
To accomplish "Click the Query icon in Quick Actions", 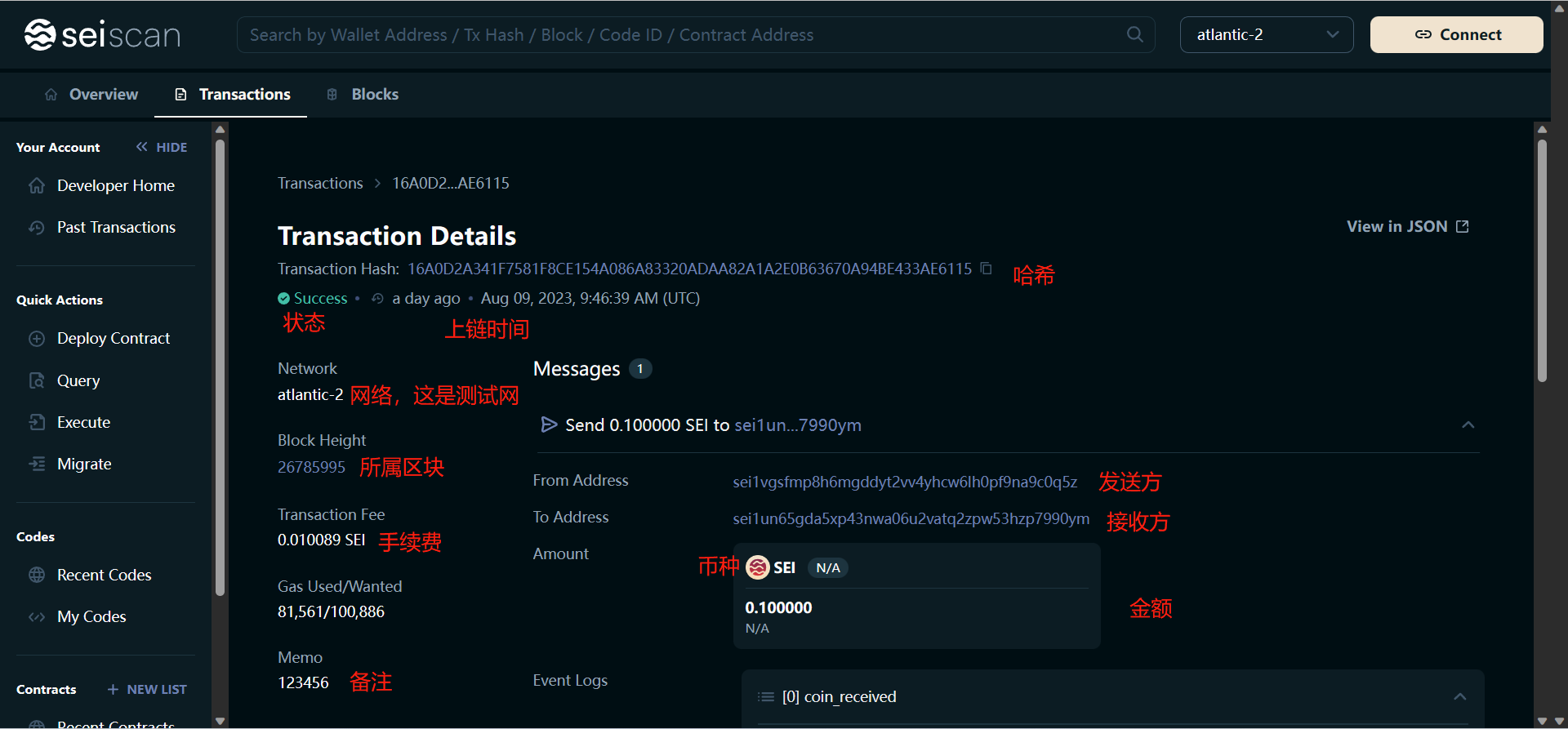I will [37, 380].
